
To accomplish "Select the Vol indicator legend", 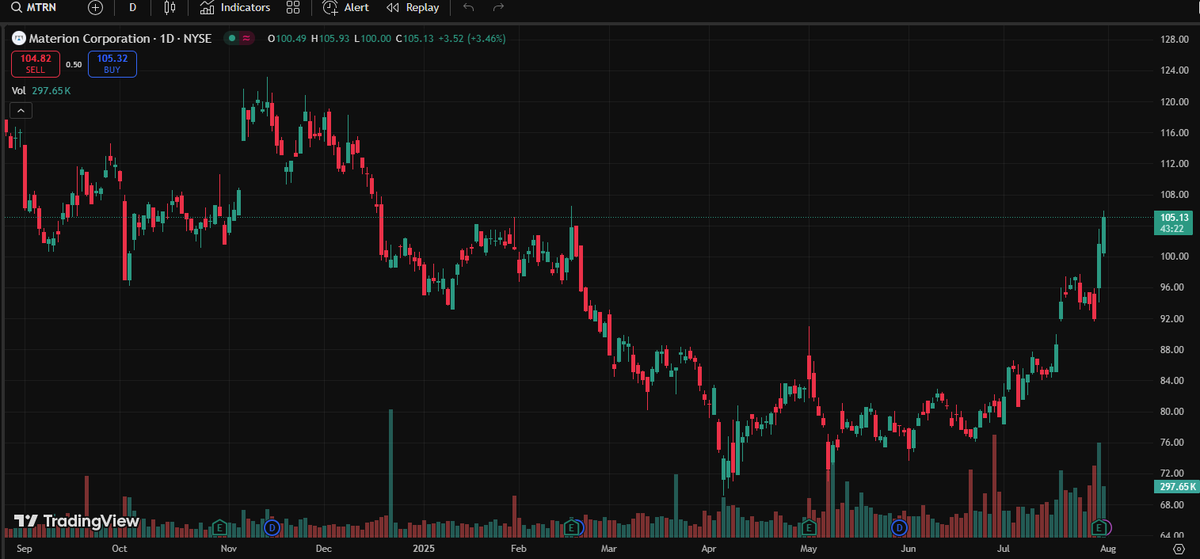I will pos(41,91).
